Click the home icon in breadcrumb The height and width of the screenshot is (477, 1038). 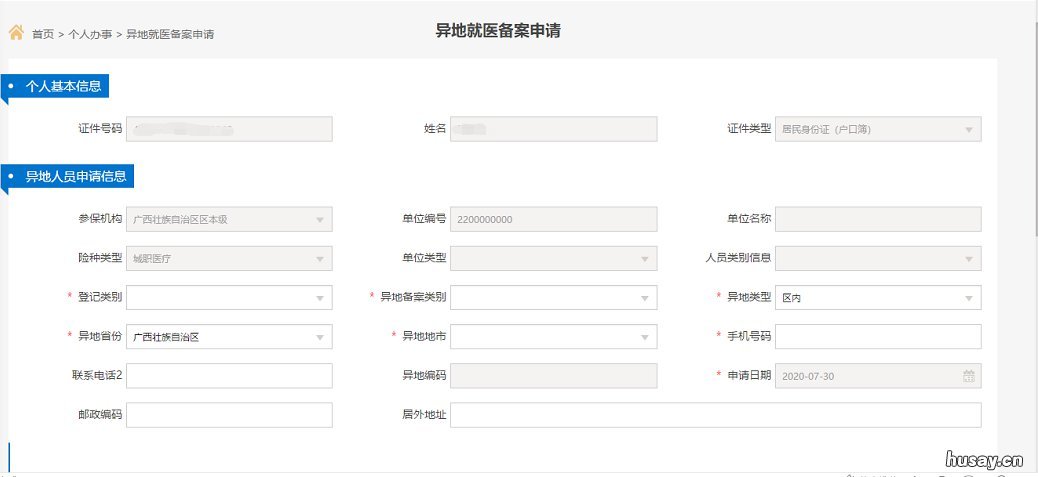pos(16,32)
